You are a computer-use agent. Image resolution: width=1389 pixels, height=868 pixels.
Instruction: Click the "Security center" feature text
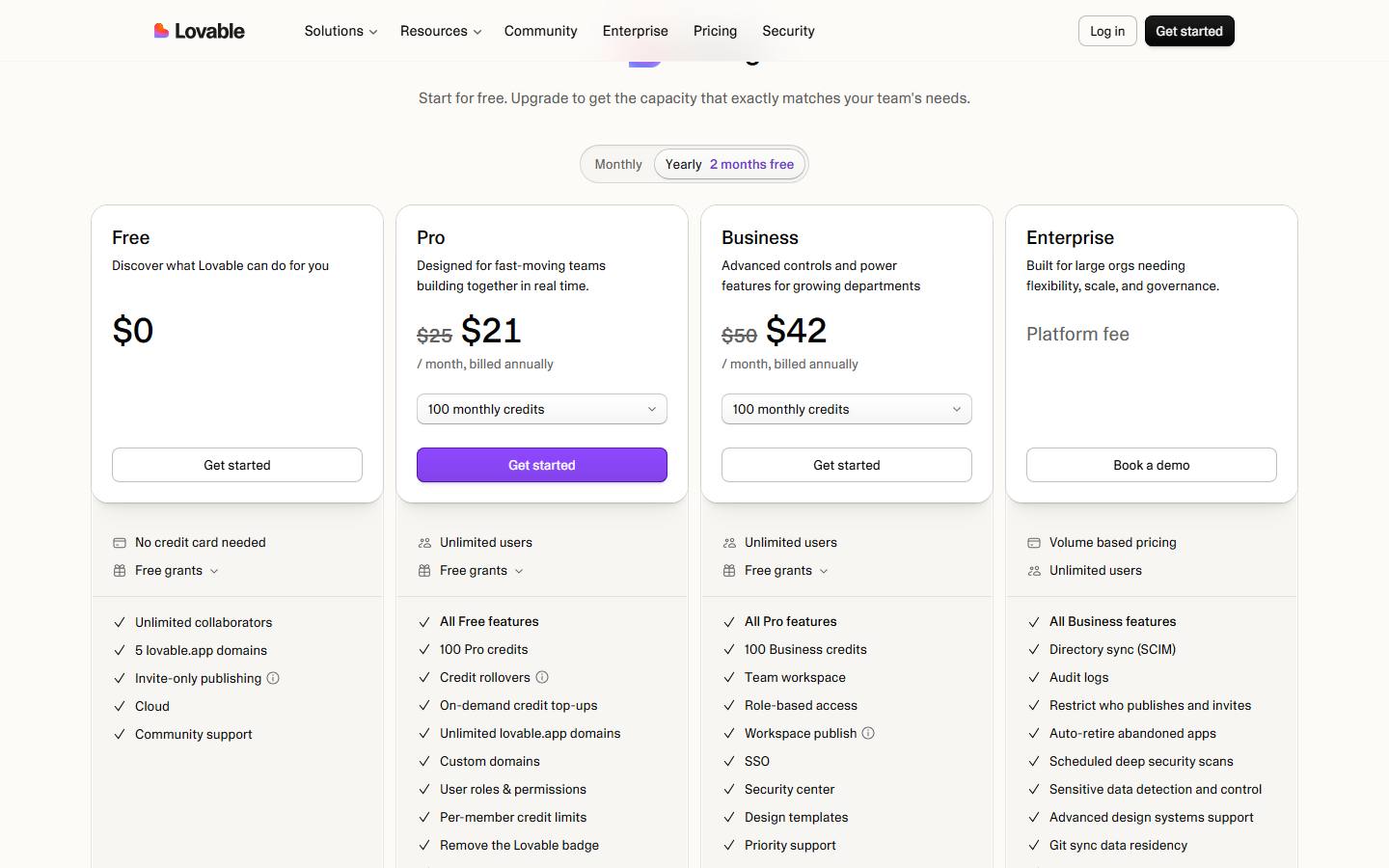(789, 790)
